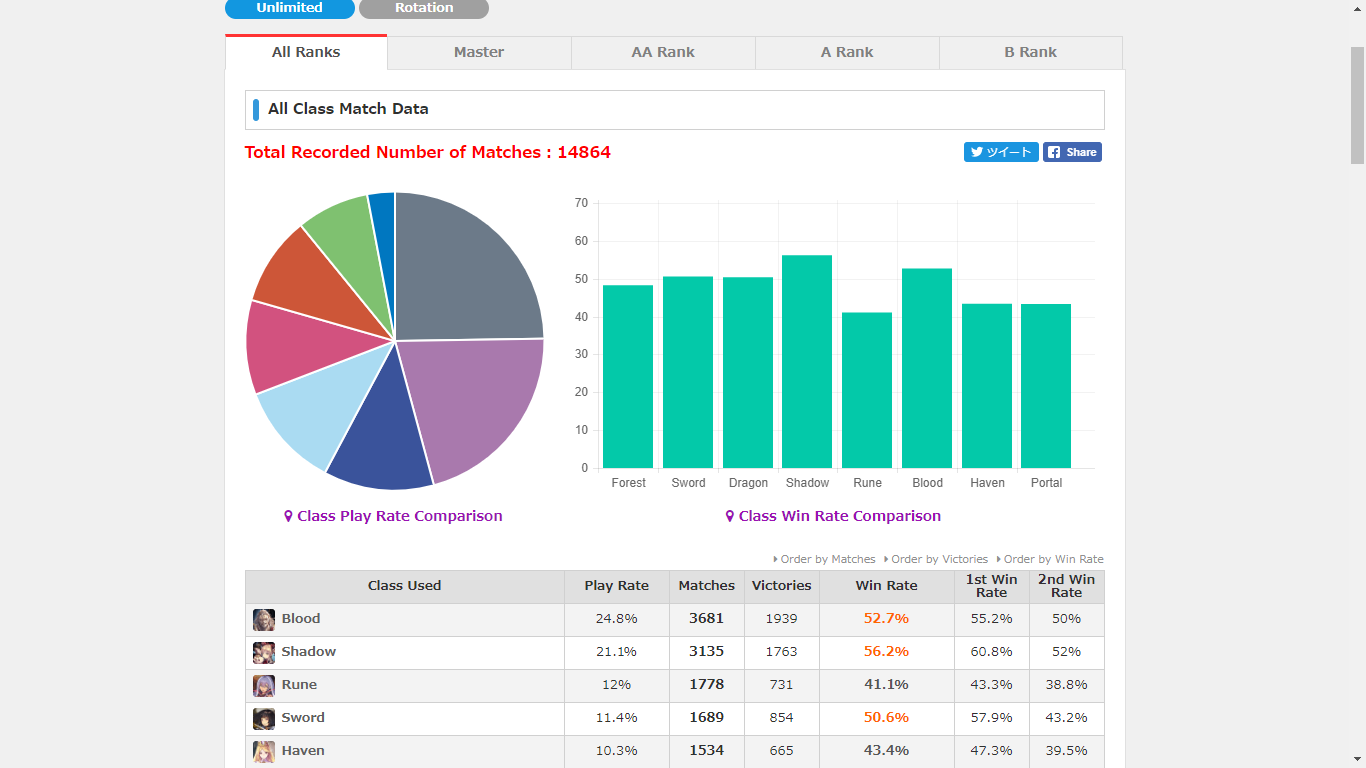Click Blood's 52.7% win rate cell
The image size is (1366, 768).
[887, 619]
